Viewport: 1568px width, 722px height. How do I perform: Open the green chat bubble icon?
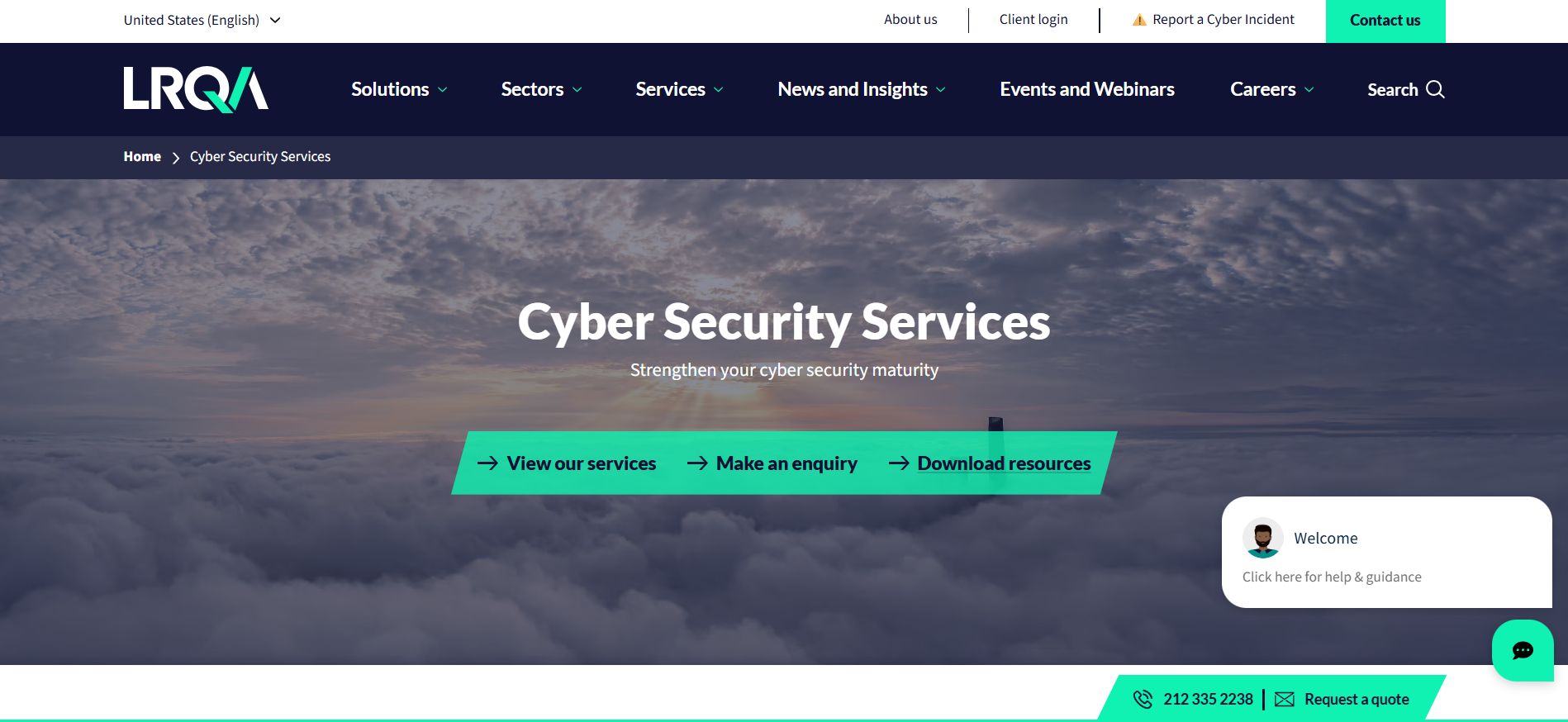[1523, 650]
